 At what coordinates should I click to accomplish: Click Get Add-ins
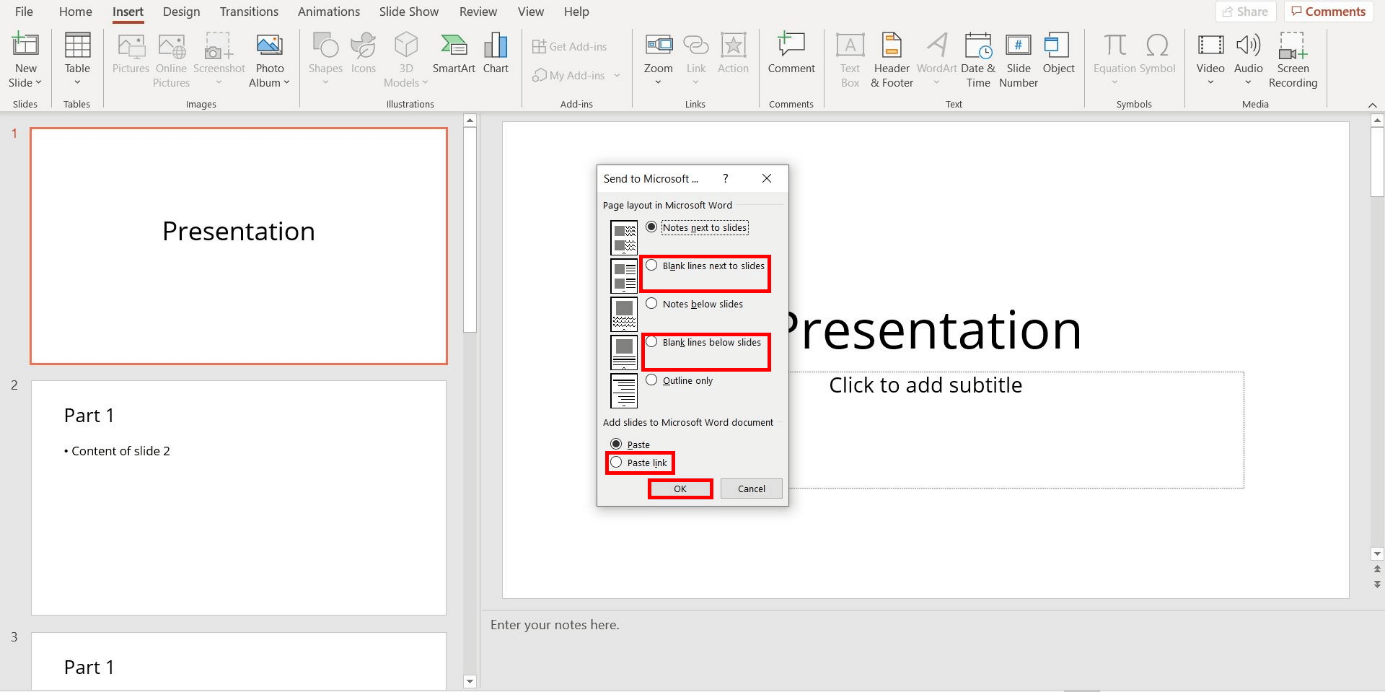pyautogui.click(x=570, y=46)
